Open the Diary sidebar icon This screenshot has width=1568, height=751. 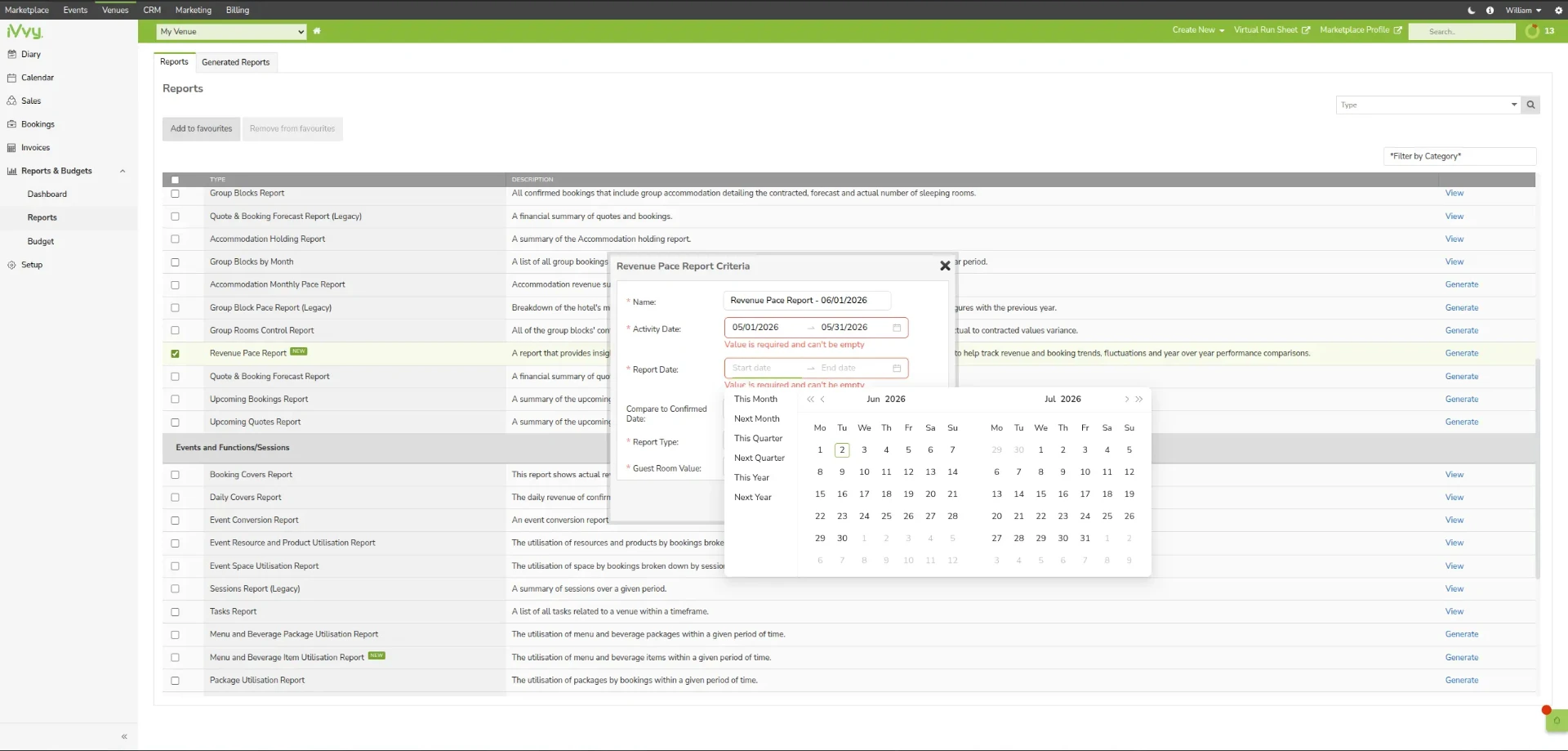11,54
